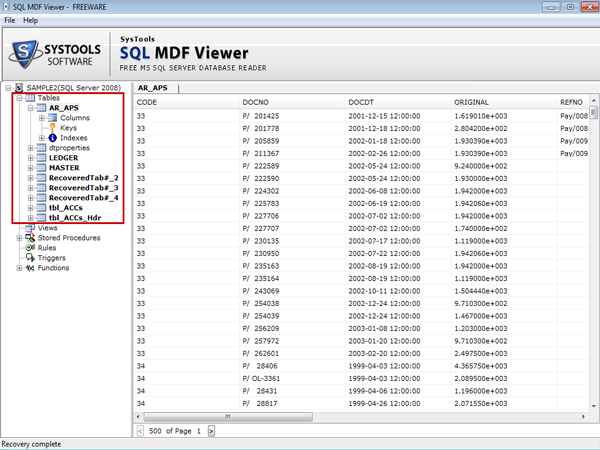The width and height of the screenshot is (600, 450).
Task: Click 'Recovery complete' status bar text
Action: pos(31,444)
